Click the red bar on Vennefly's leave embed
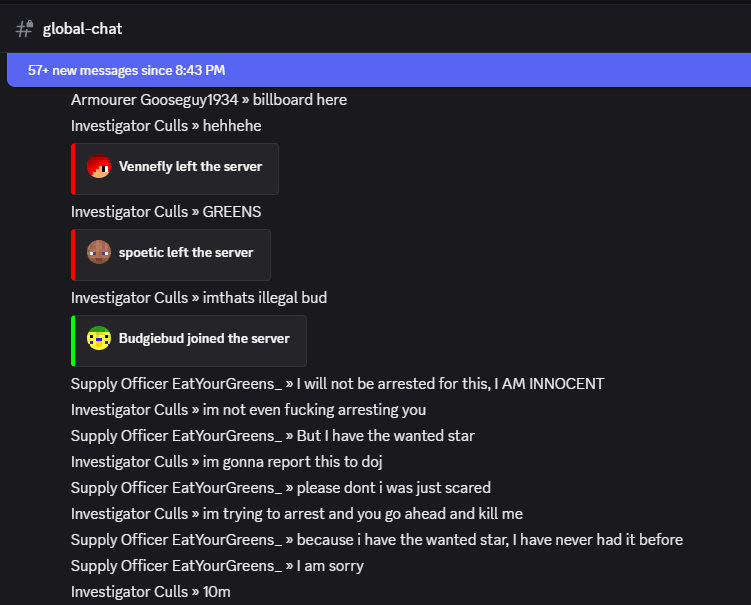 click(73, 168)
